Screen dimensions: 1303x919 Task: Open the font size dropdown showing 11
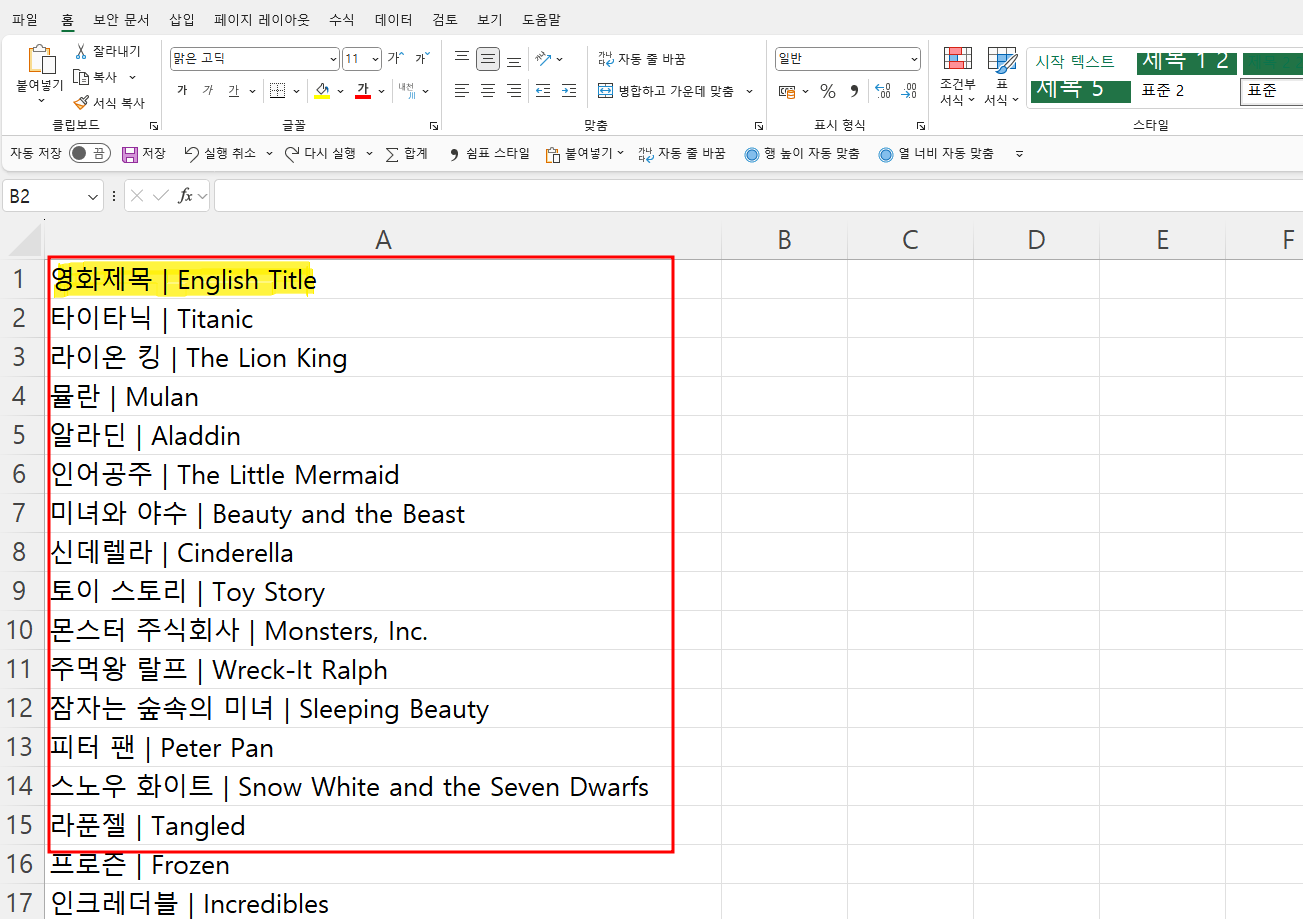375,59
